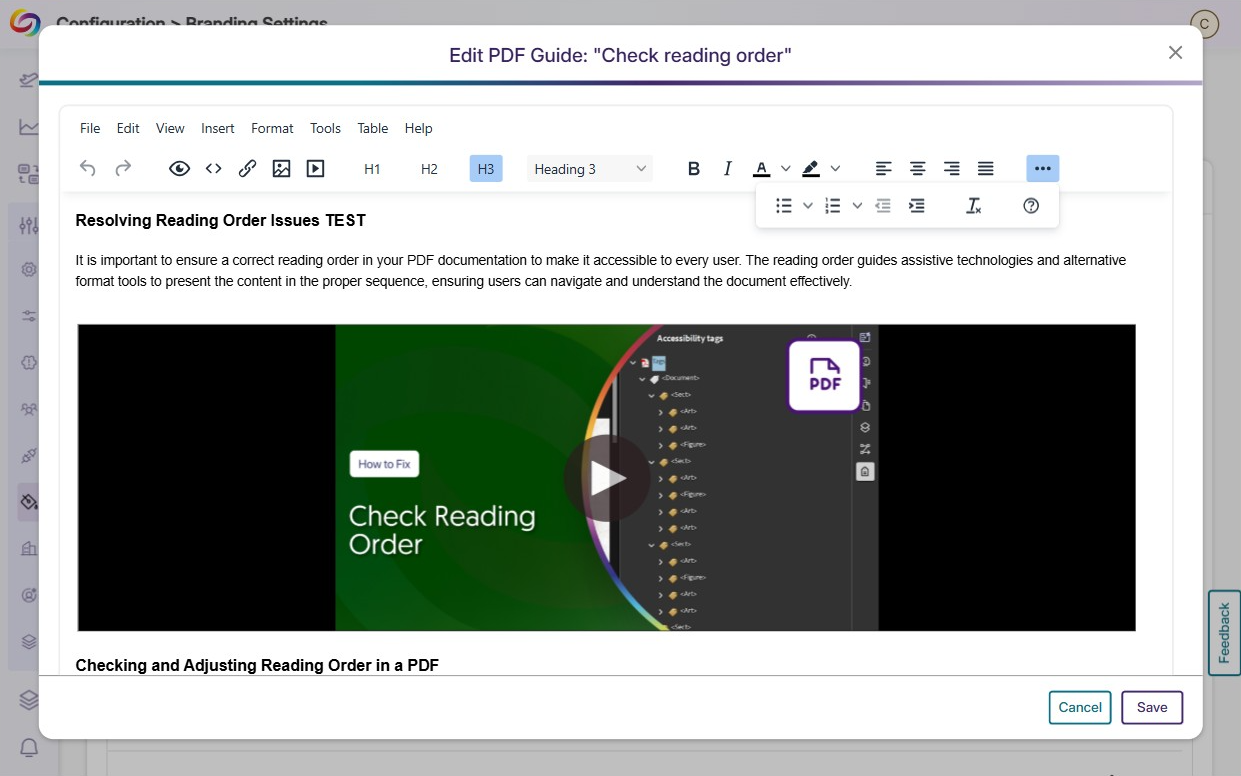The width and height of the screenshot is (1241, 776).
Task: Open the Insert menu
Action: (218, 128)
